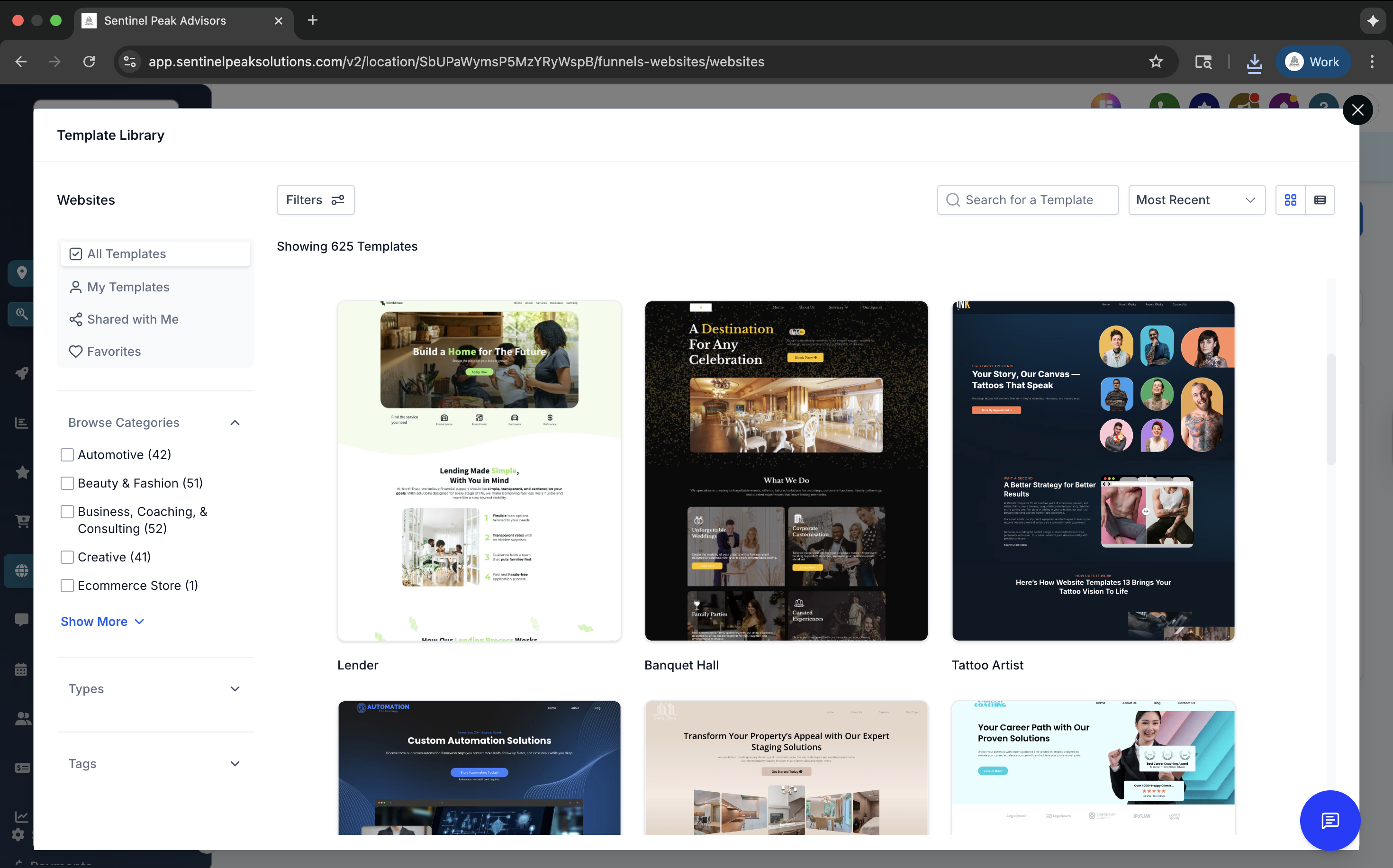Image resolution: width=1393 pixels, height=868 pixels.
Task: Open the Career Coaching template
Action: [x=1093, y=768]
